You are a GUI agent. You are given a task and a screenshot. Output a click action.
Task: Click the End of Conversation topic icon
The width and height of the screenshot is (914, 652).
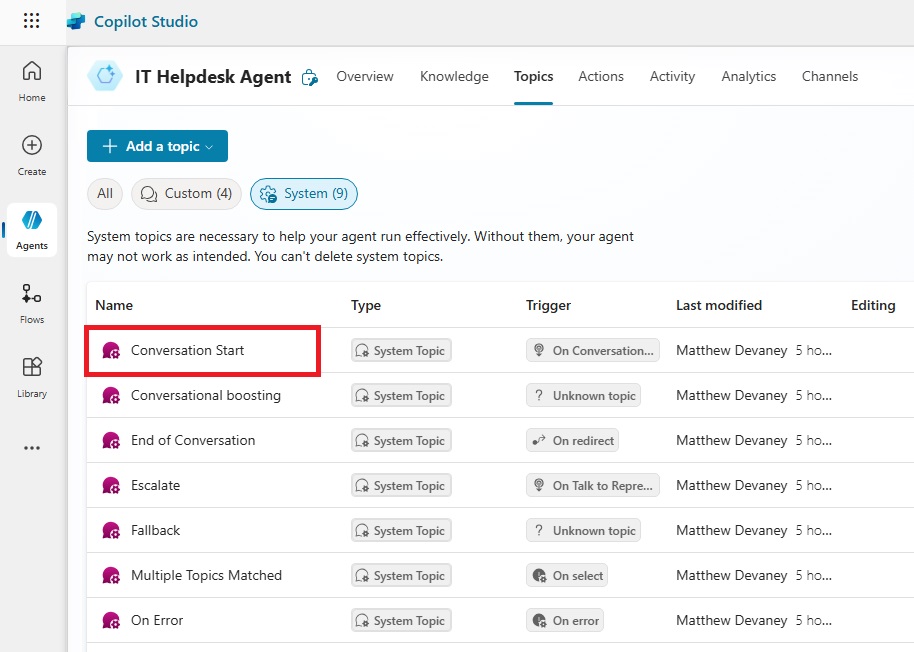point(111,440)
